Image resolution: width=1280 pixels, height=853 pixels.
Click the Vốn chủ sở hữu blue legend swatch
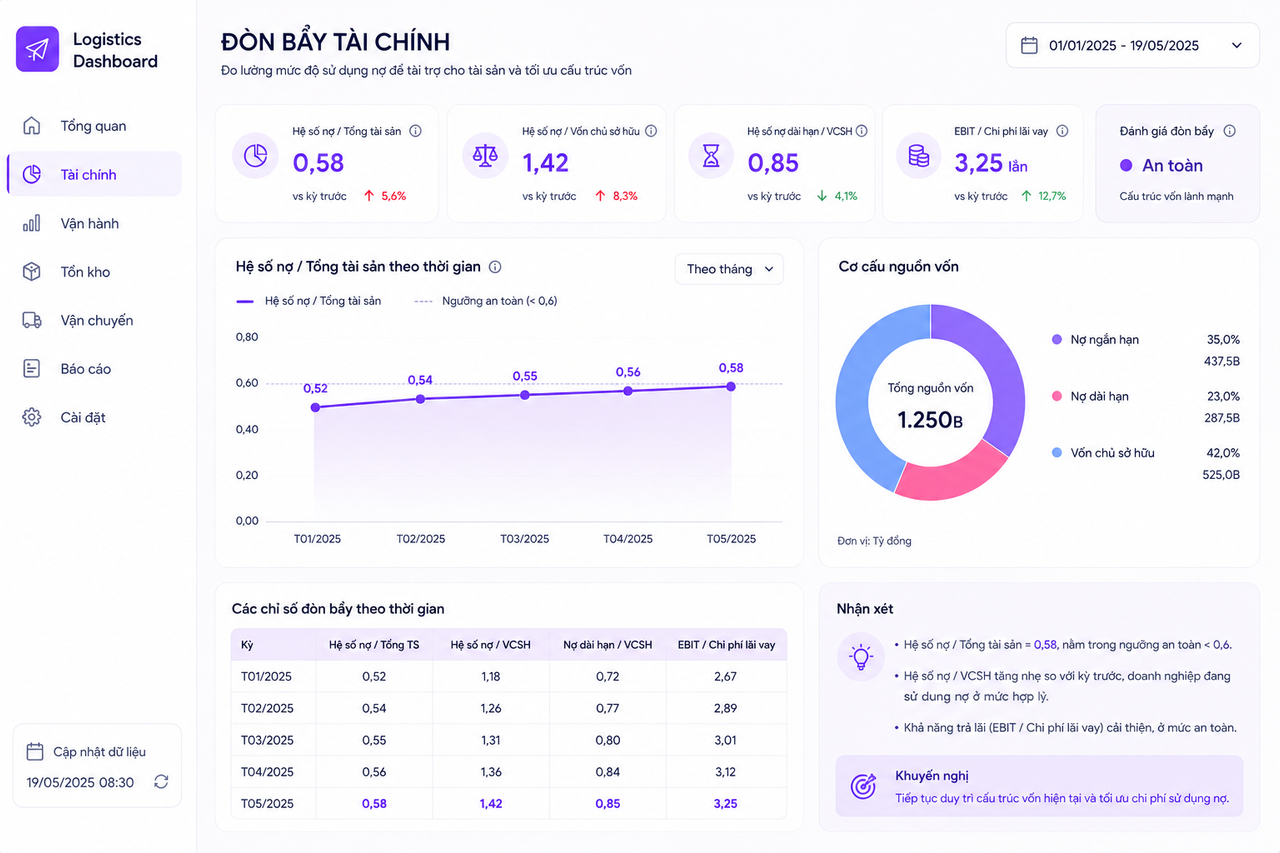1057,453
